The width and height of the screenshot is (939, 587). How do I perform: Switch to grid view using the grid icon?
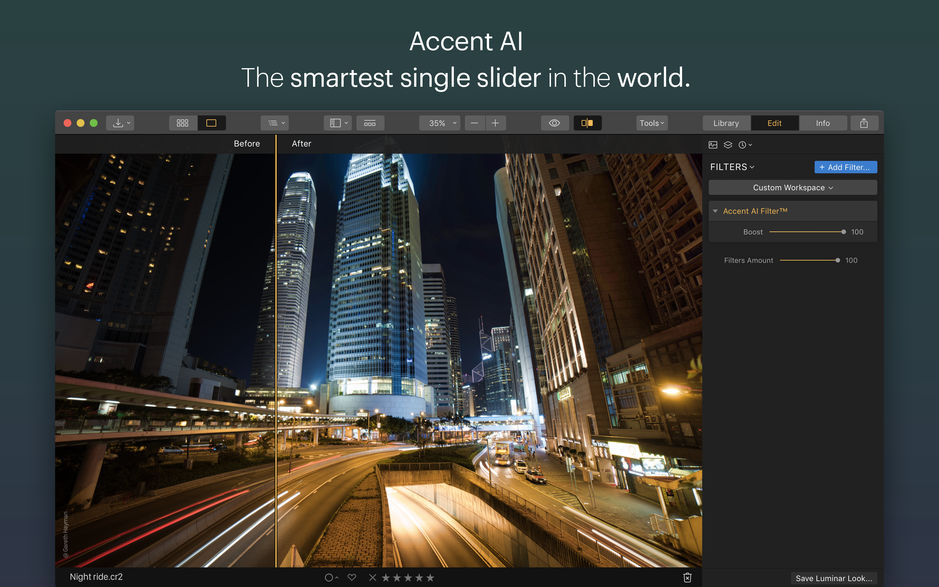[x=181, y=122]
